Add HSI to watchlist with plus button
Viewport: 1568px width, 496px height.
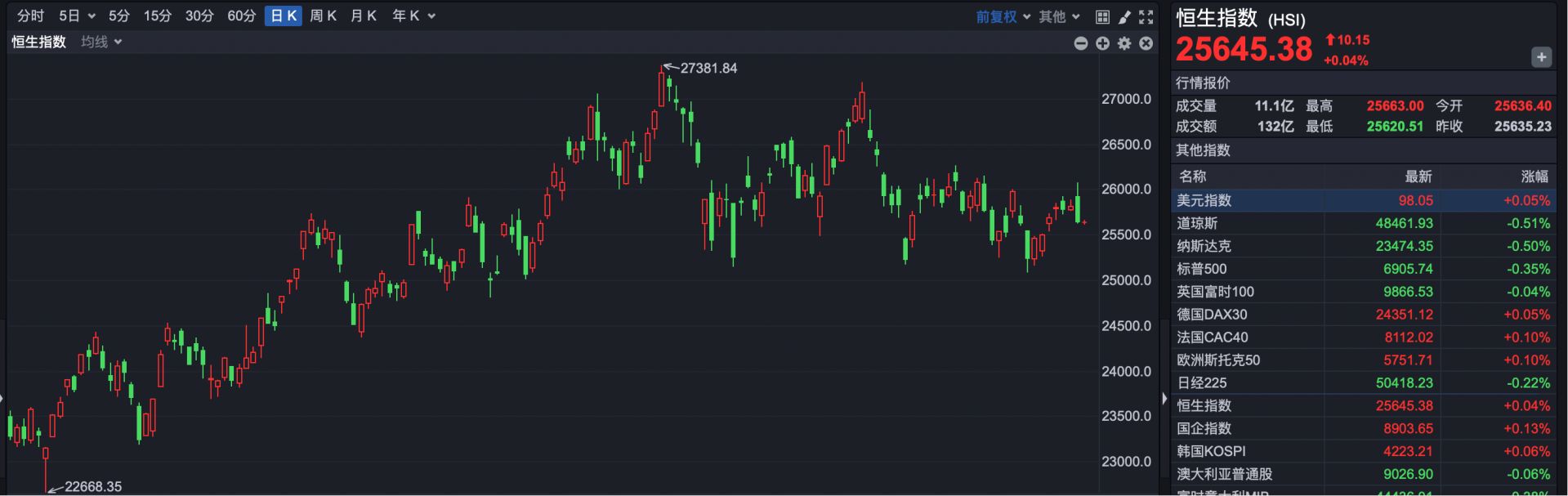click(x=1541, y=57)
